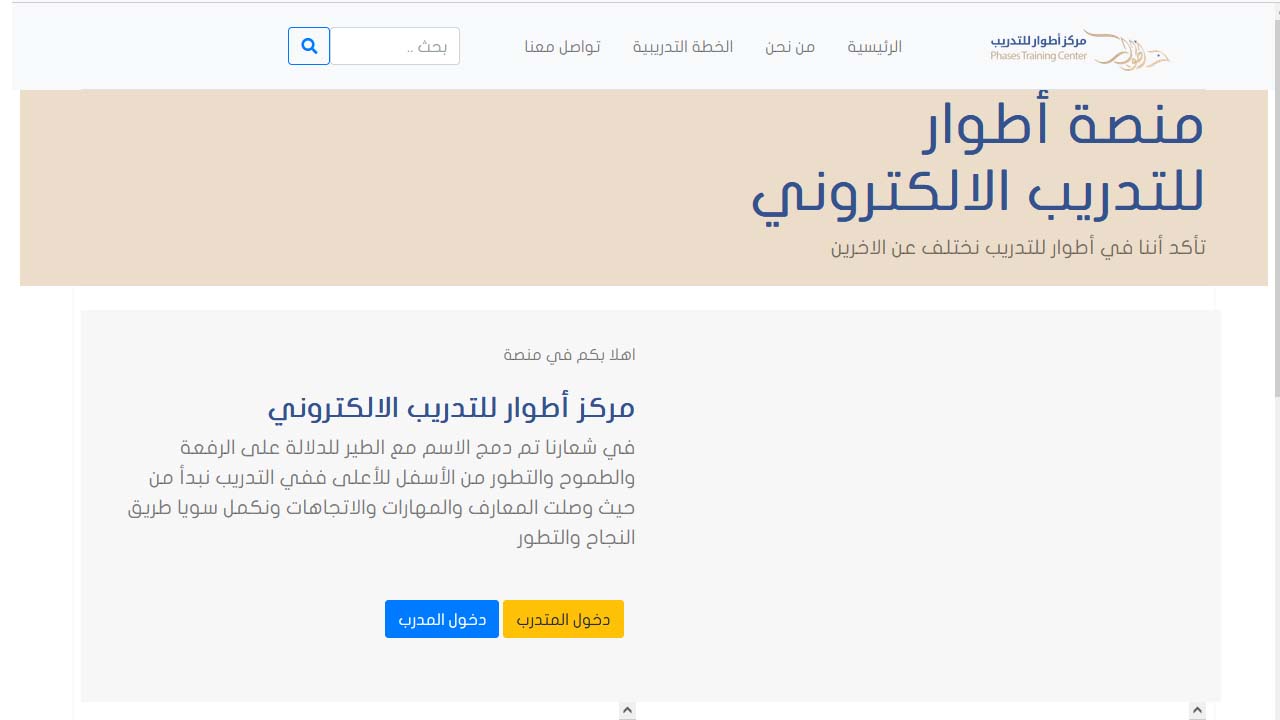
Task: Click the paragraph starting في شعارنا تم دمج
Action: click(x=382, y=492)
